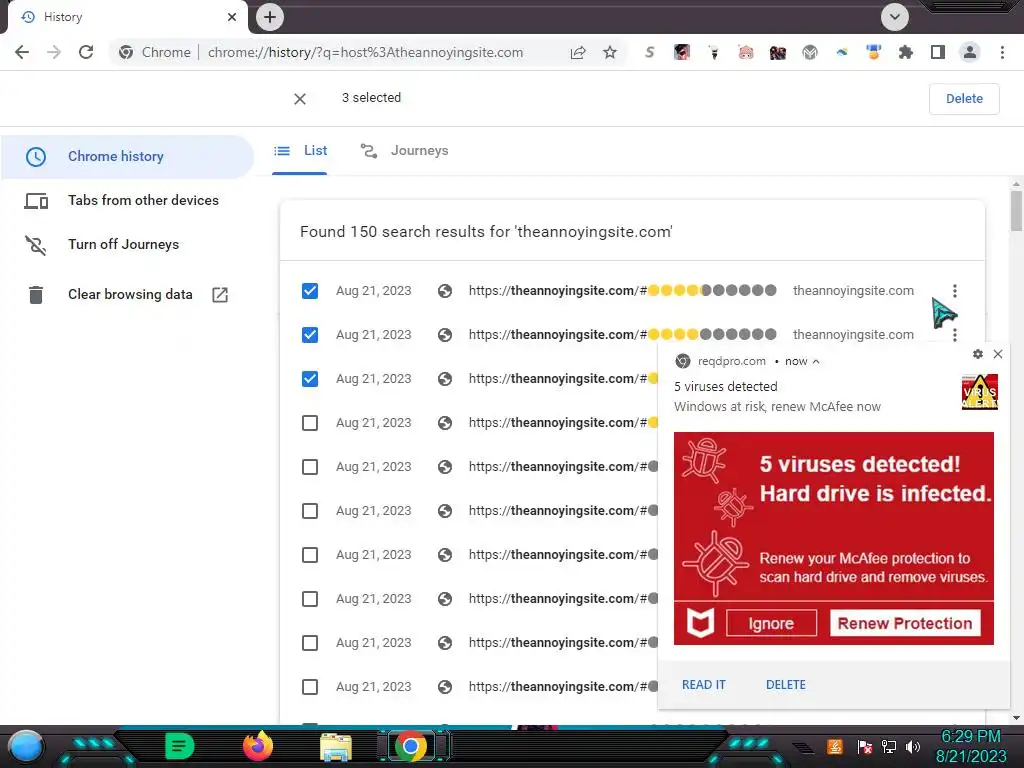This screenshot has height=768, width=1024.
Task: Click the page scrollbar thumb
Action: click(1016, 210)
